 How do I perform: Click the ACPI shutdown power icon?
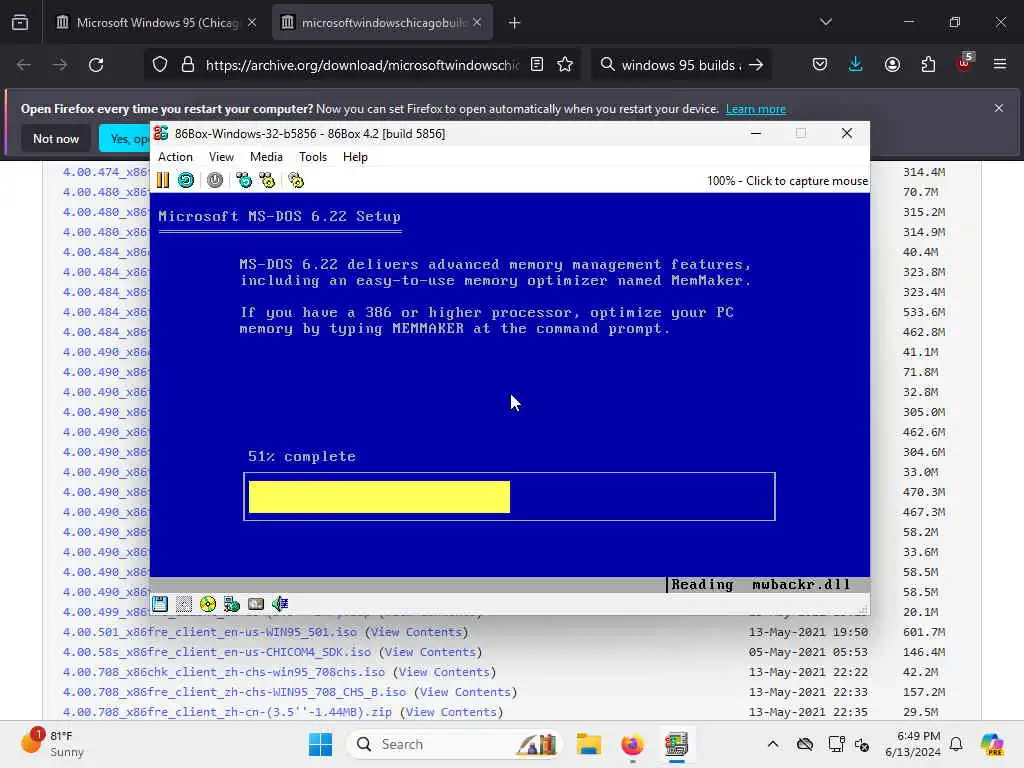pos(215,180)
